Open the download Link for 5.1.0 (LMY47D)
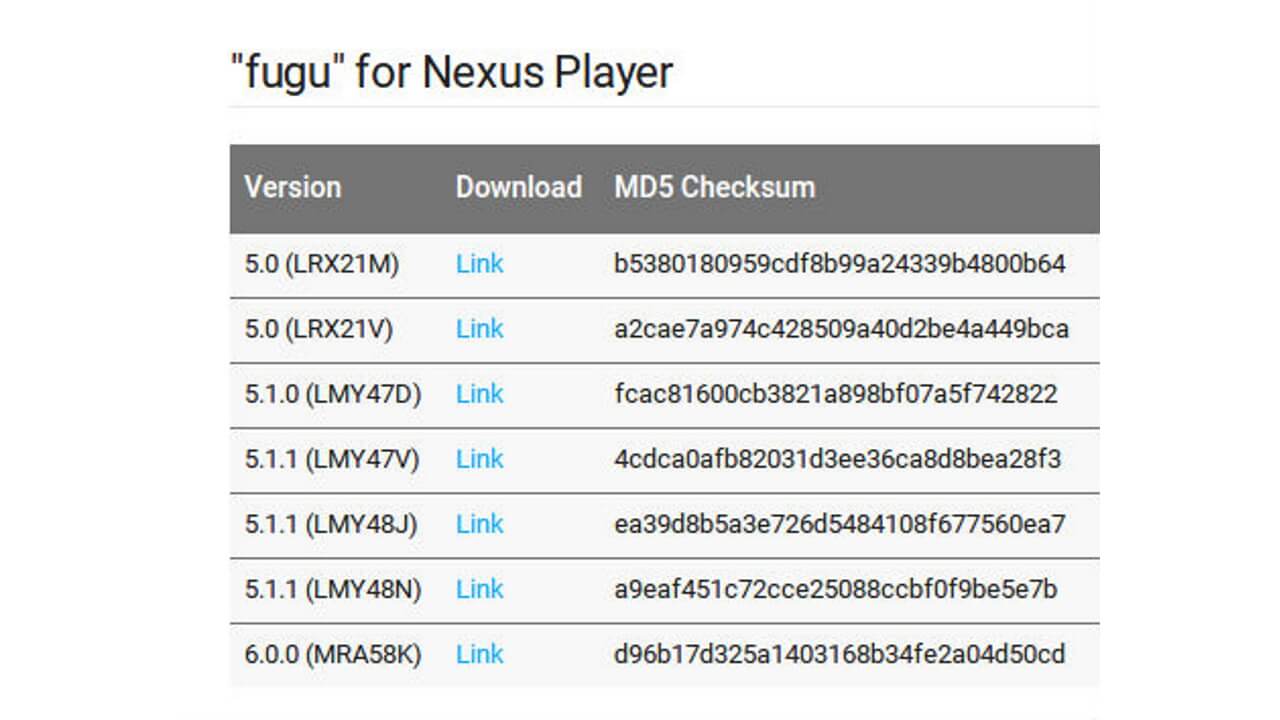Viewport: 1280px width, 720px height. (480, 394)
